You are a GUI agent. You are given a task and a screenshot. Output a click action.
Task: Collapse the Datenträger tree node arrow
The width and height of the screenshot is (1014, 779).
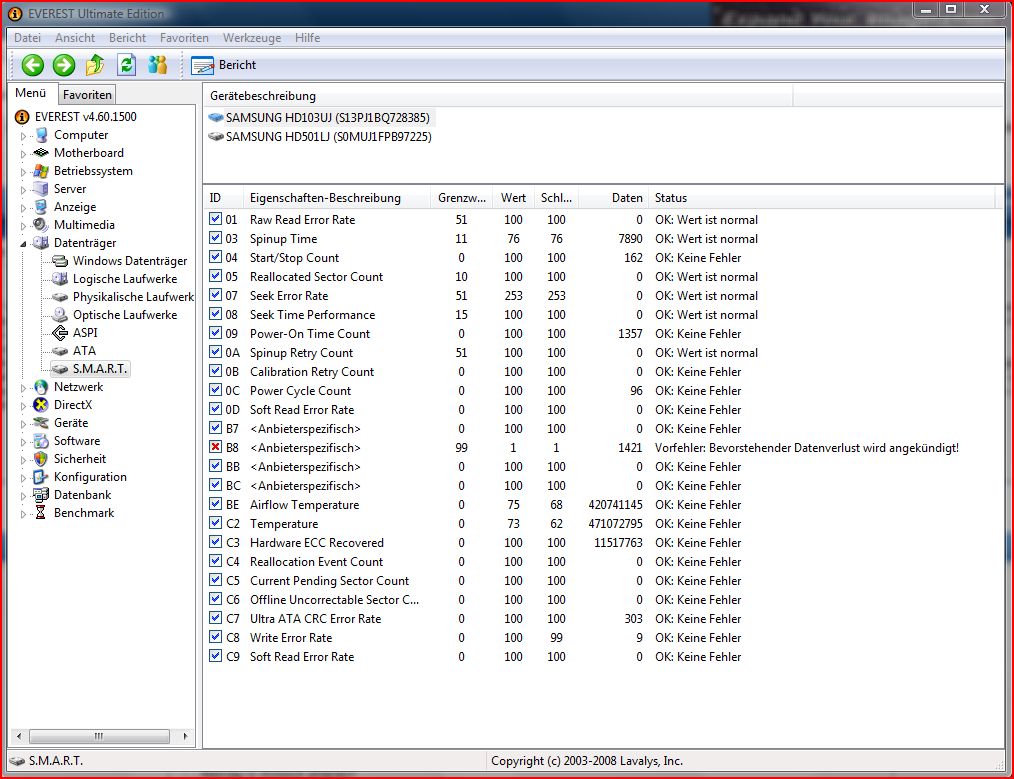click(23, 244)
